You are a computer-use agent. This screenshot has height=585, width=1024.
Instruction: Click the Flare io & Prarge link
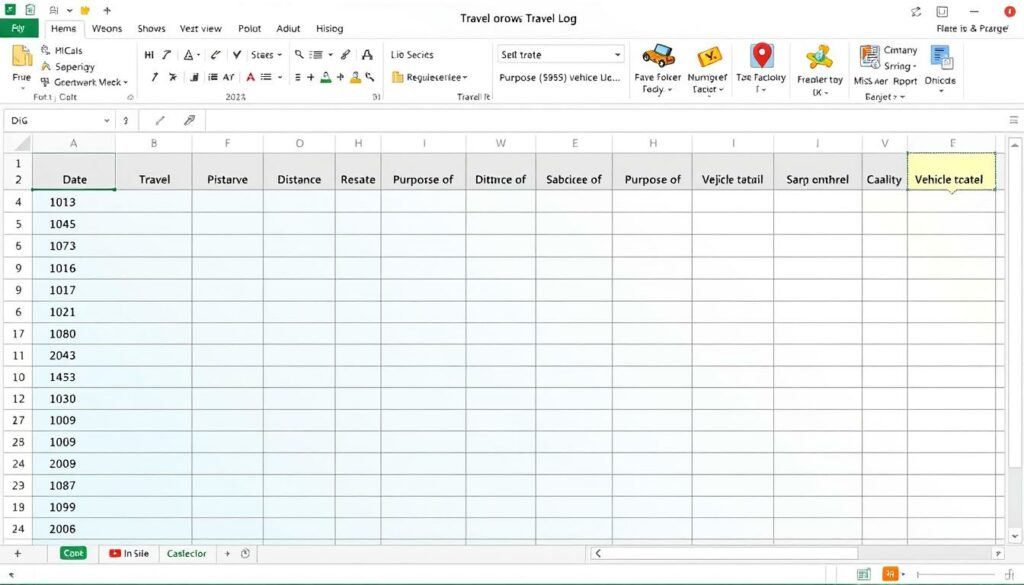tap(972, 29)
